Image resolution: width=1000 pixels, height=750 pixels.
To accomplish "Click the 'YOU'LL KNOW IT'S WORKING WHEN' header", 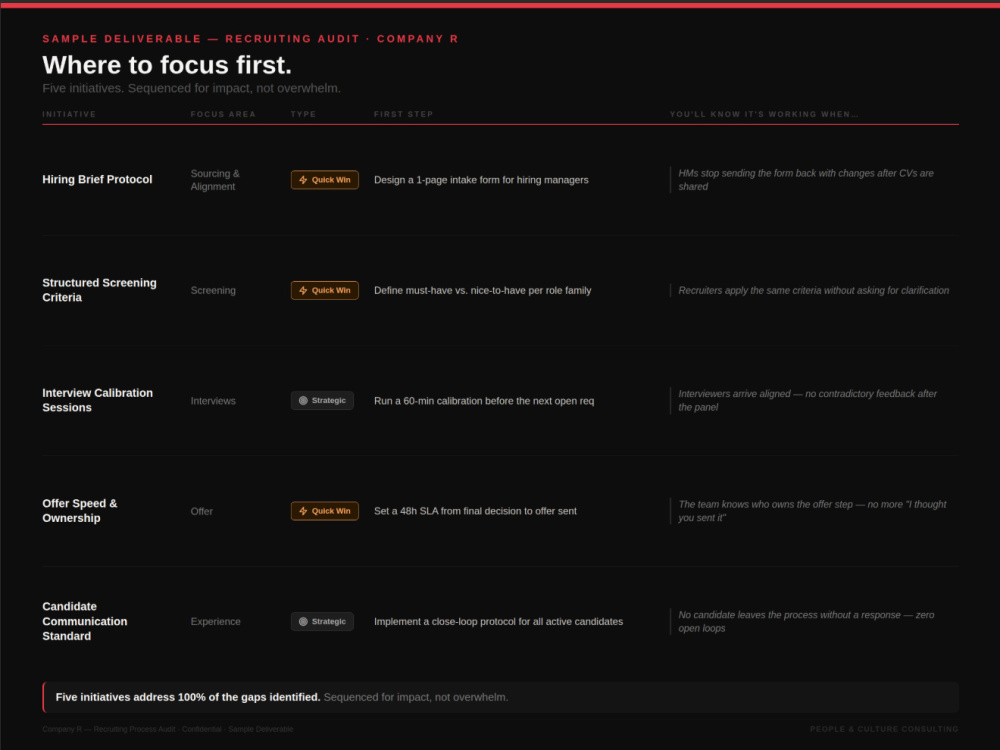I will 764,114.
